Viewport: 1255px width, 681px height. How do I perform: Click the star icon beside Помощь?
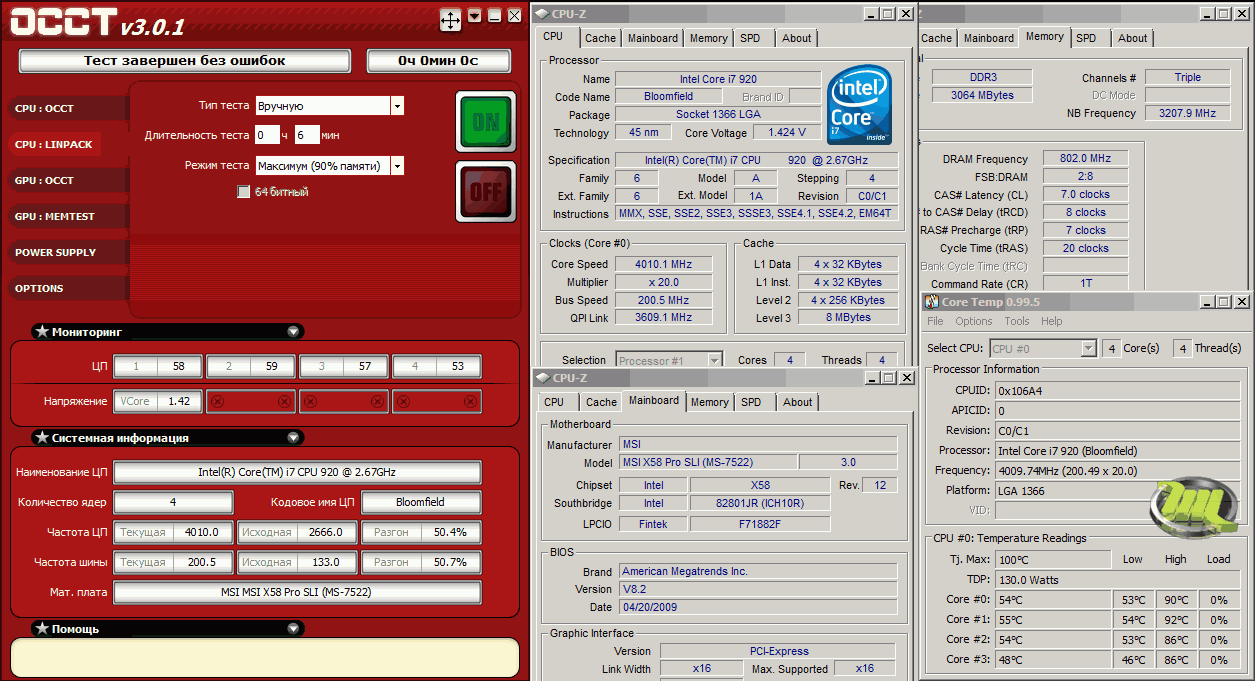[42, 628]
